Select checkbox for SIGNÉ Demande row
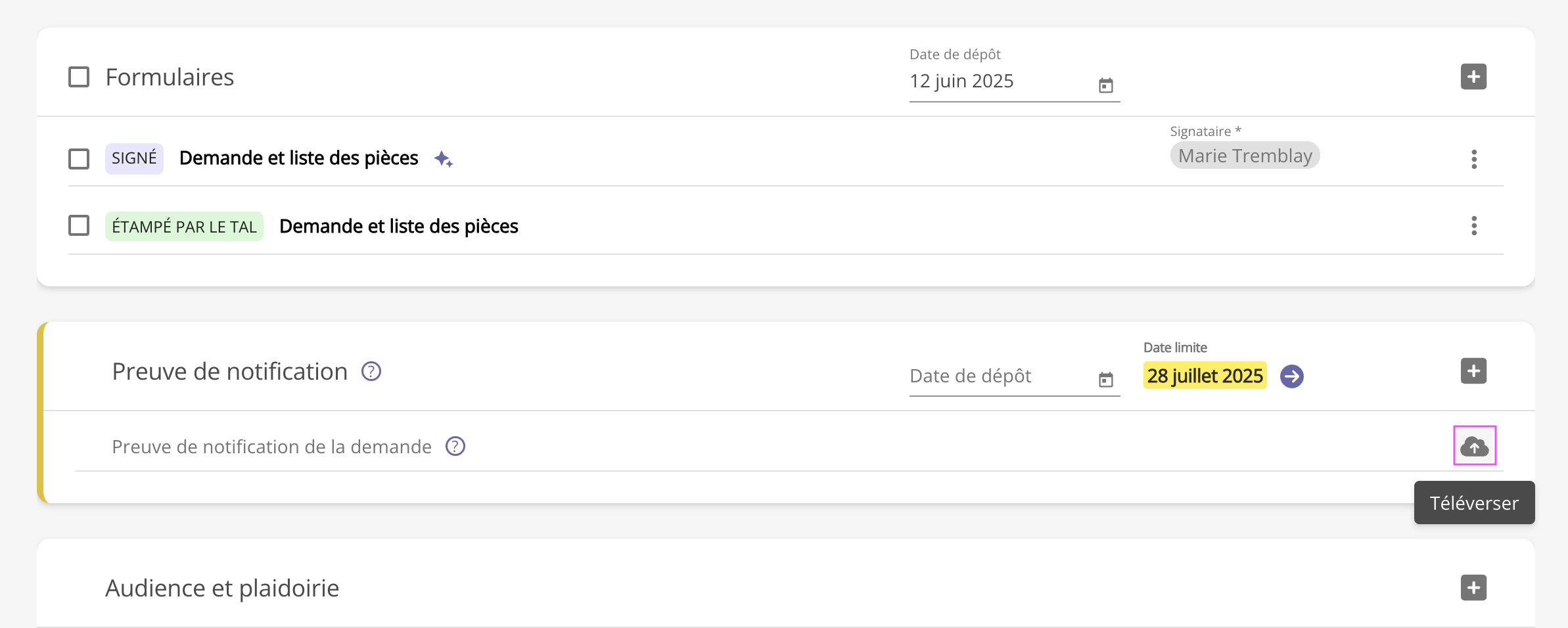 point(79,158)
